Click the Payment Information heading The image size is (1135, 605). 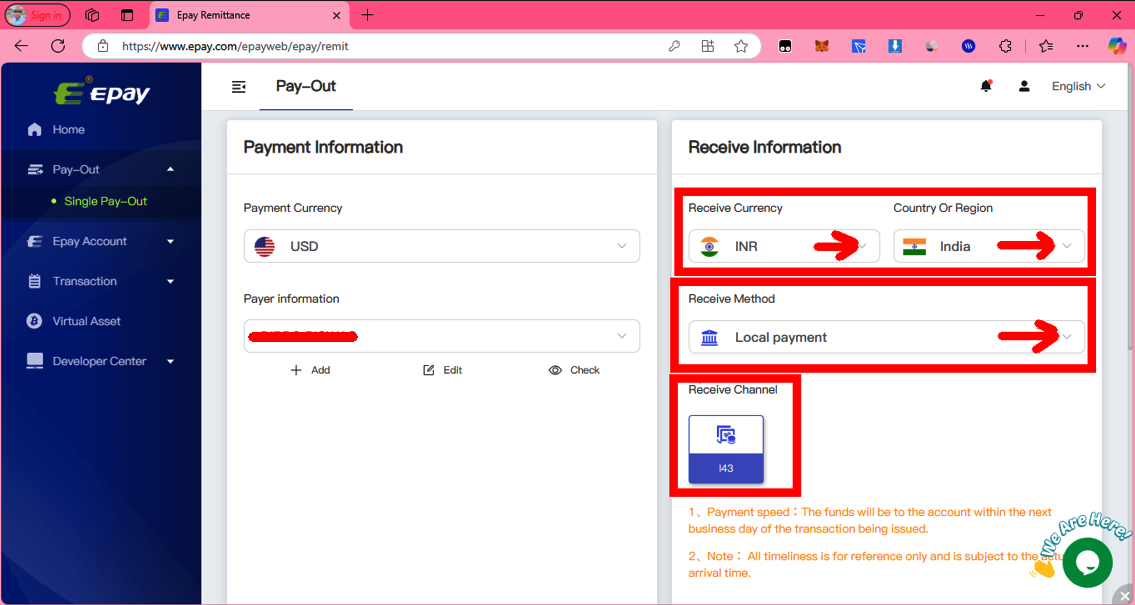(323, 147)
